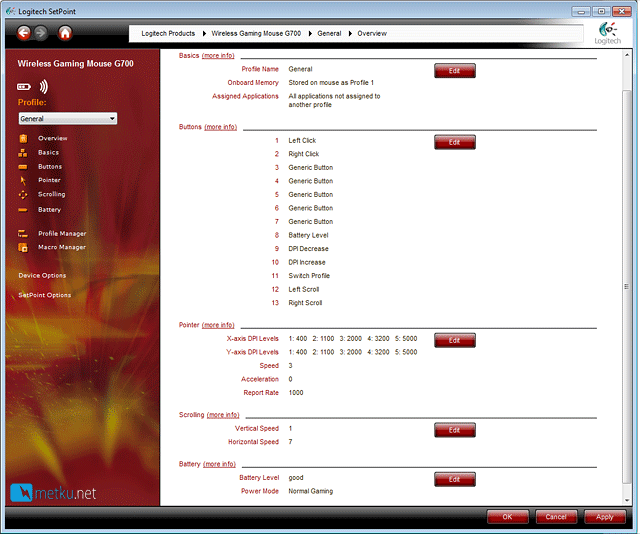640x534 pixels.
Task: Open Profile Manager
Action: click(62, 234)
